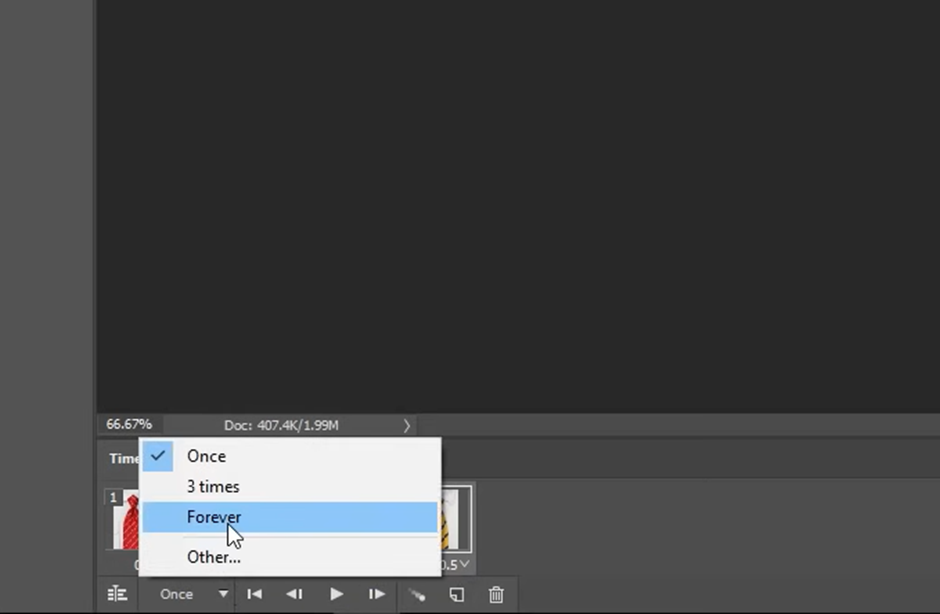Click the Timeline panel tab
This screenshot has height=614, width=940.
click(124, 458)
